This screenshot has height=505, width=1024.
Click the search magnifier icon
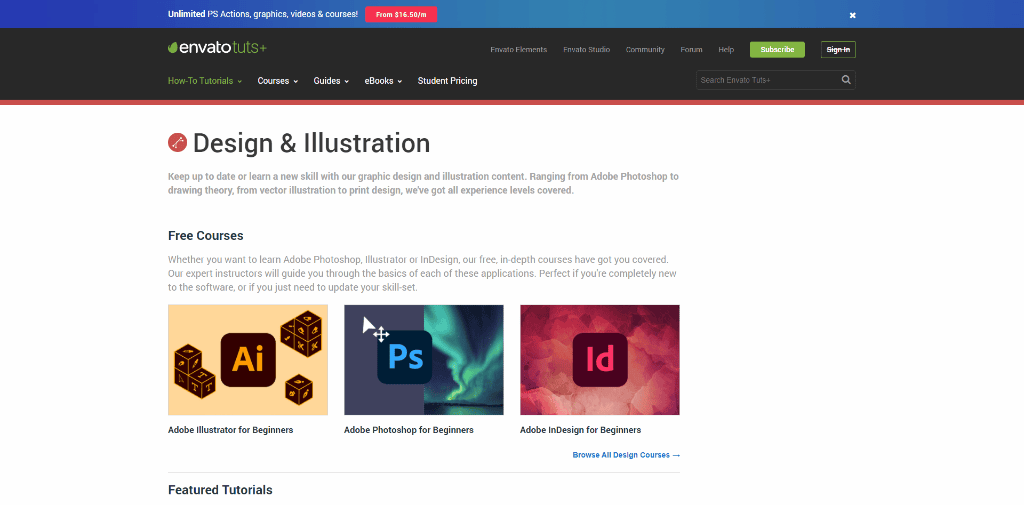pyautogui.click(x=846, y=80)
